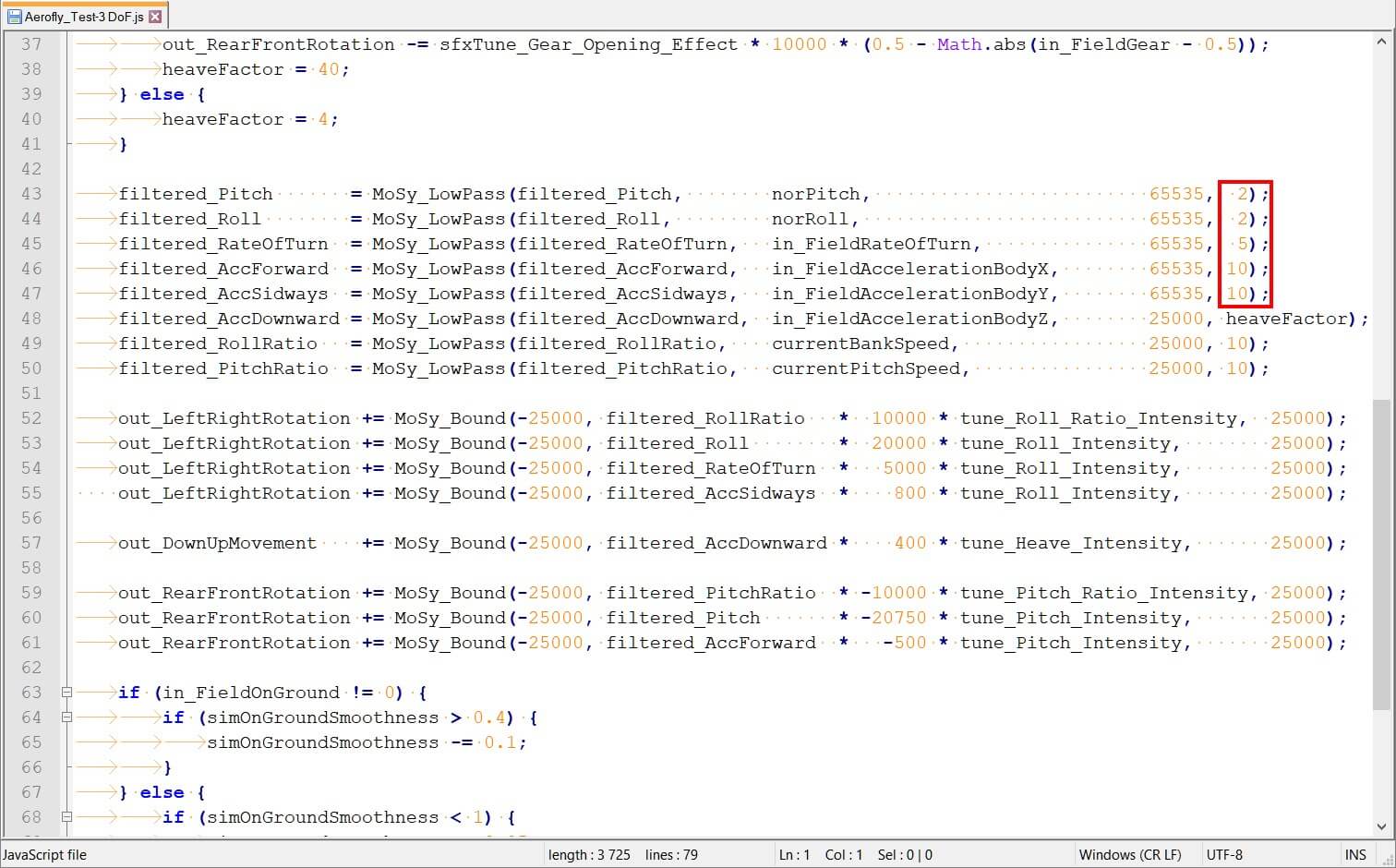Click 'filtered_PitchRatio' variable on line 50
The height and width of the screenshot is (868, 1396).
[x=223, y=368]
